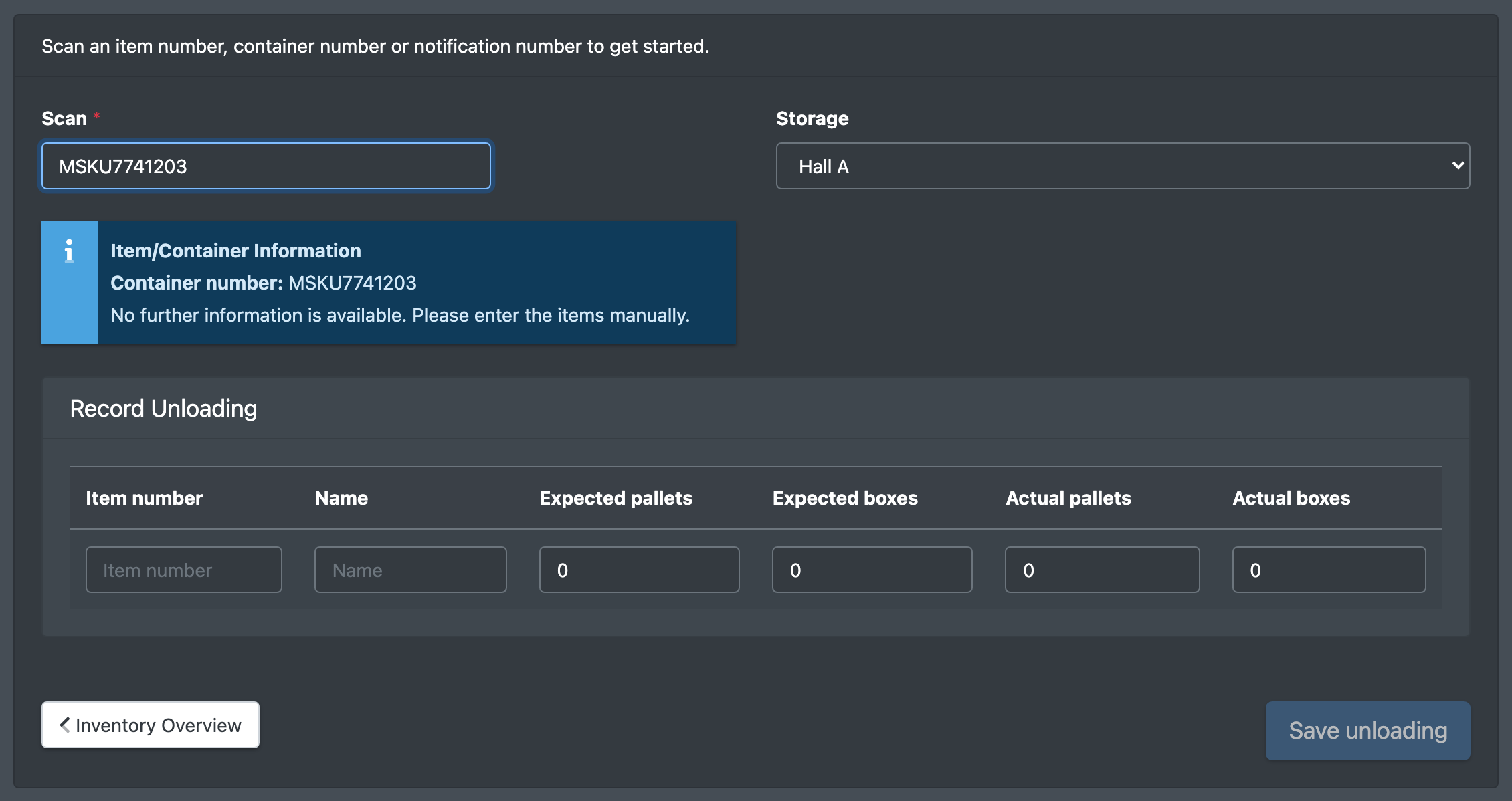The height and width of the screenshot is (801, 1512).
Task: Click the Actual boxes column header
Action: (x=1291, y=498)
